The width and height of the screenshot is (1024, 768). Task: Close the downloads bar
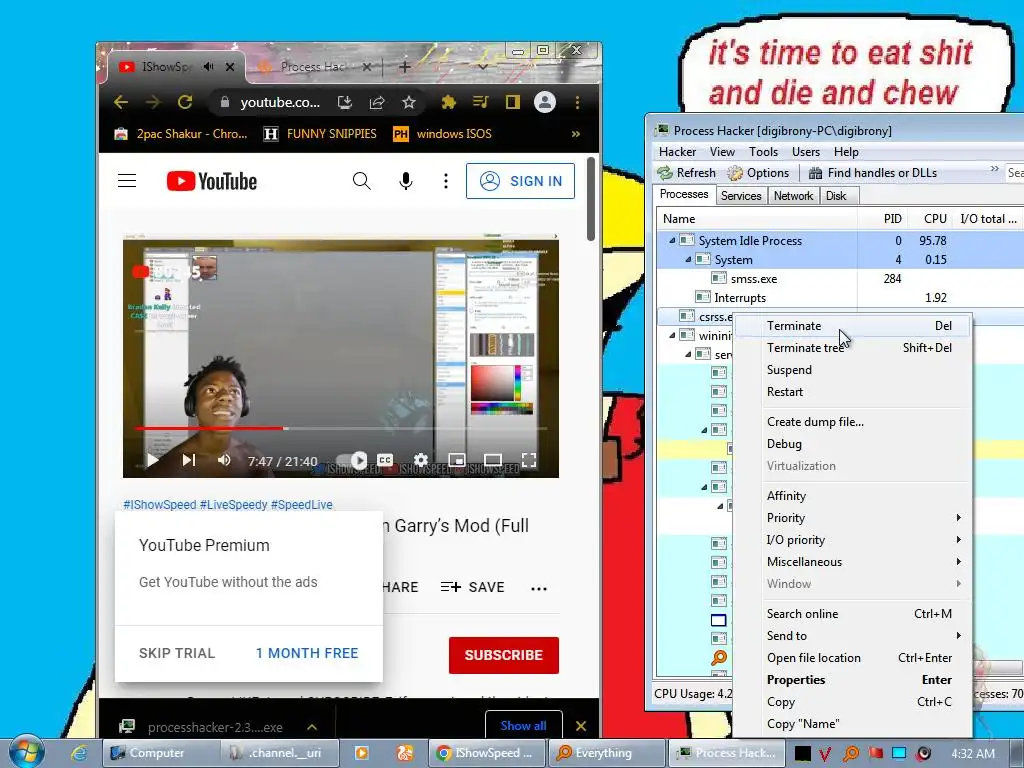click(x=581, y=726)
